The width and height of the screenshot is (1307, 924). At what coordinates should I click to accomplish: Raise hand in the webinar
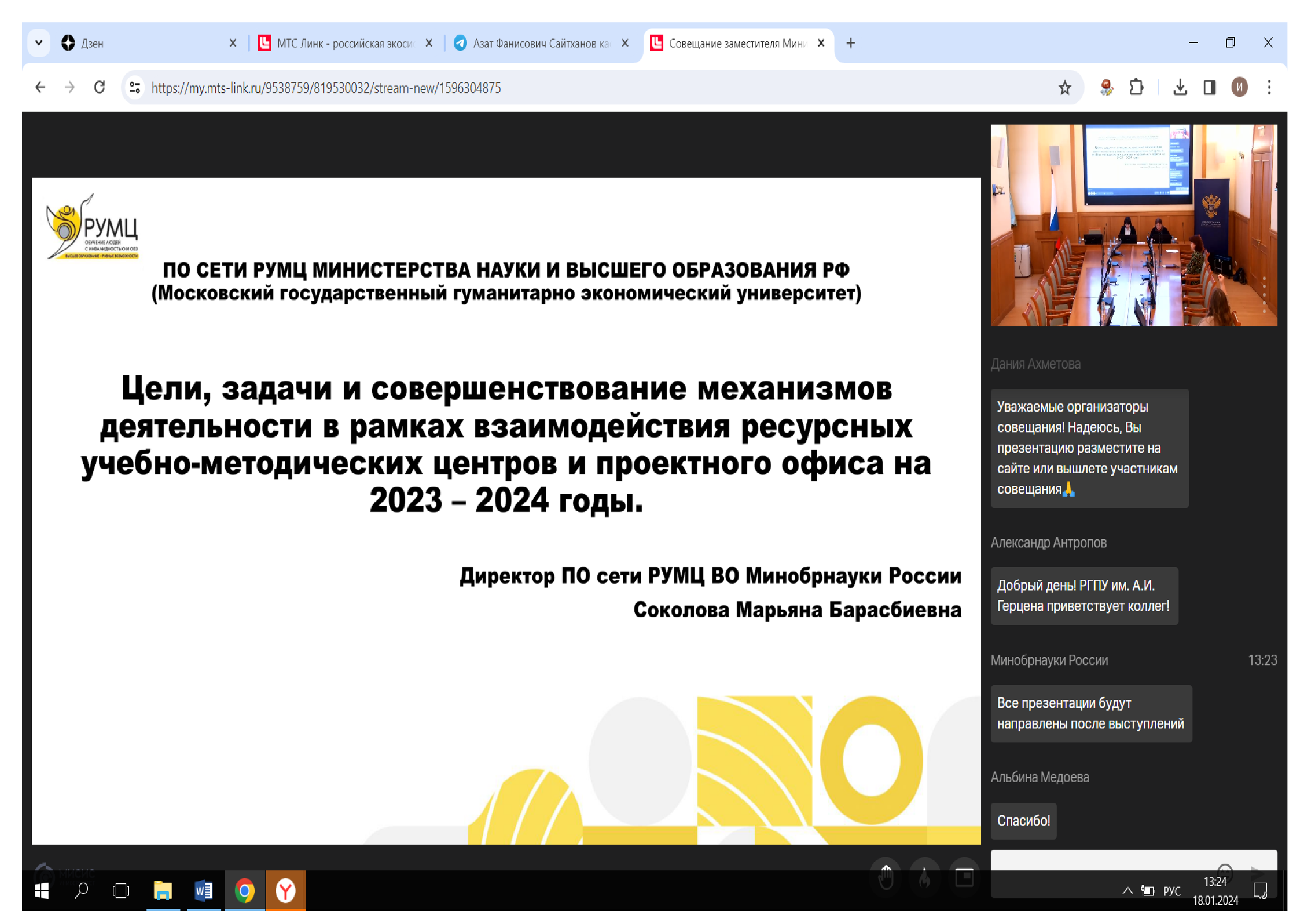click(x=886, y=877)
